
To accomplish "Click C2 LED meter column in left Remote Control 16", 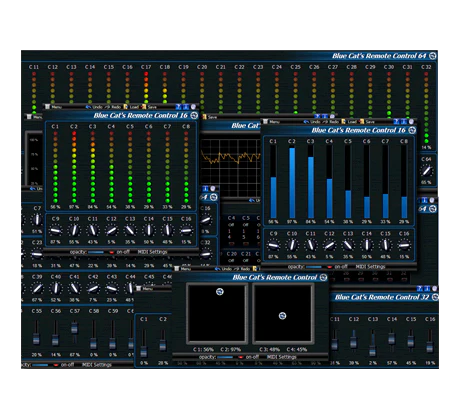I will click(74, 167).
